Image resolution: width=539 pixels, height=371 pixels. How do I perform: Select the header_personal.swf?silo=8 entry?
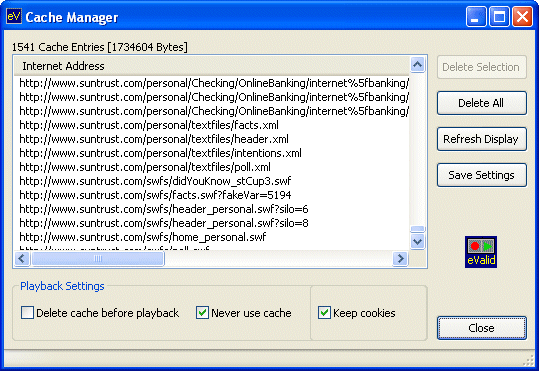pos(164,223)
